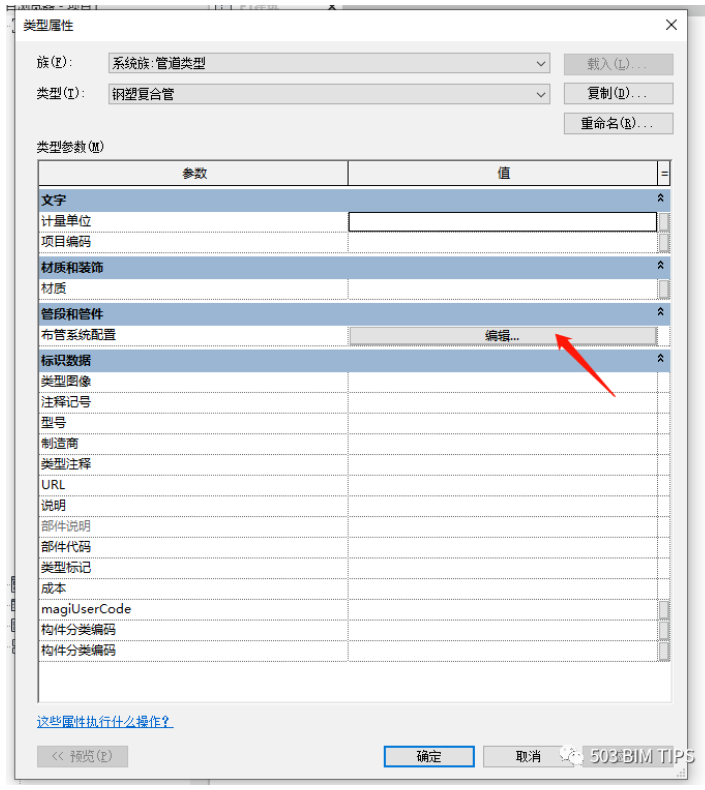The image size is (705, 790).
Task: Click 编辑... for 布管系统配置
Action: click(503, 336)
